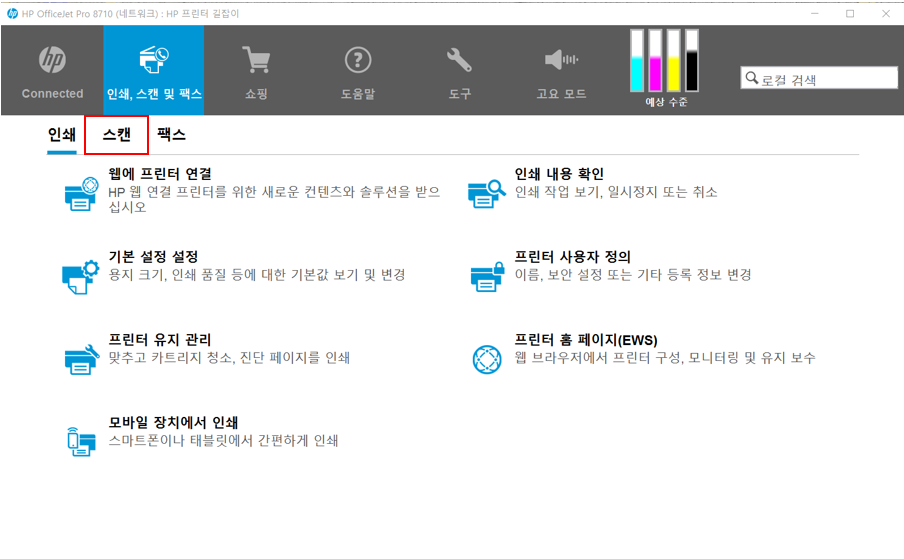Click the 모바일 장치에서 인쇄 phone printer icon
This screenshot has height=559, width=904.
[81, 442]
